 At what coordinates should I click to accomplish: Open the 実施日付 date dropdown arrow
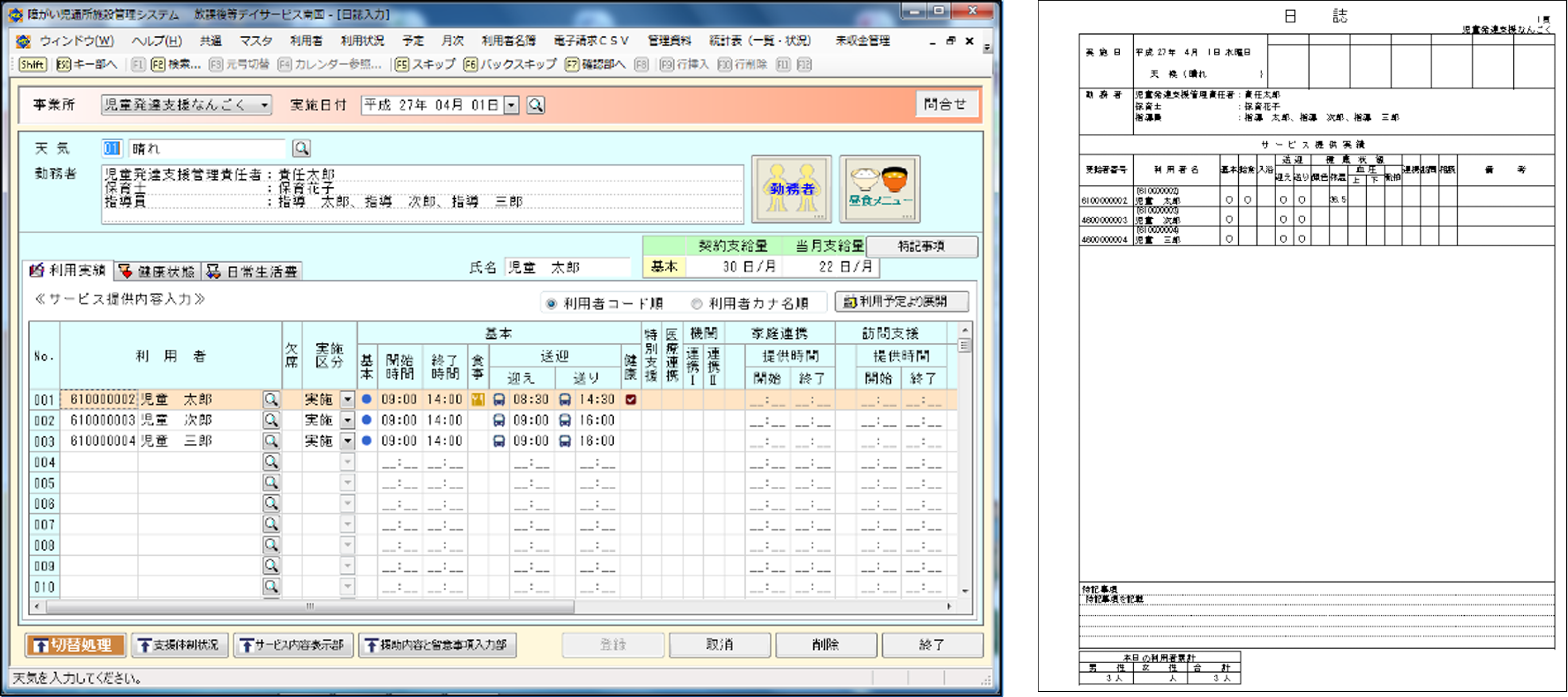(x=512, y=106)
